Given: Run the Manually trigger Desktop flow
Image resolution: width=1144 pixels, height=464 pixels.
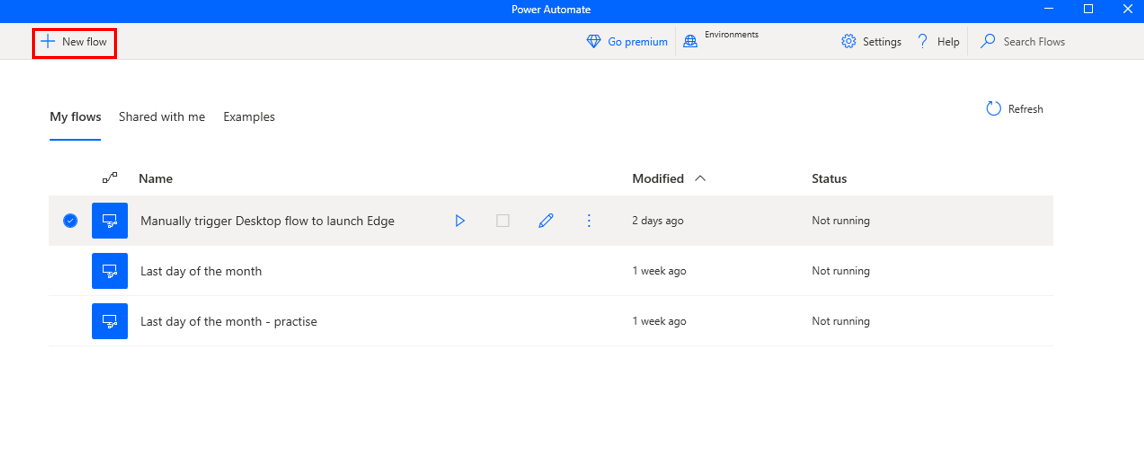Looking at the screenshot, I should 460,220.
